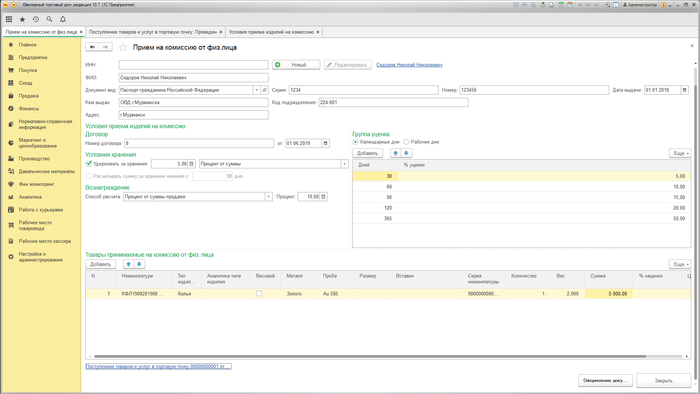Click window layout icon in title bar
This screenshot has height=394, width=700.
(x=616, y=5)
